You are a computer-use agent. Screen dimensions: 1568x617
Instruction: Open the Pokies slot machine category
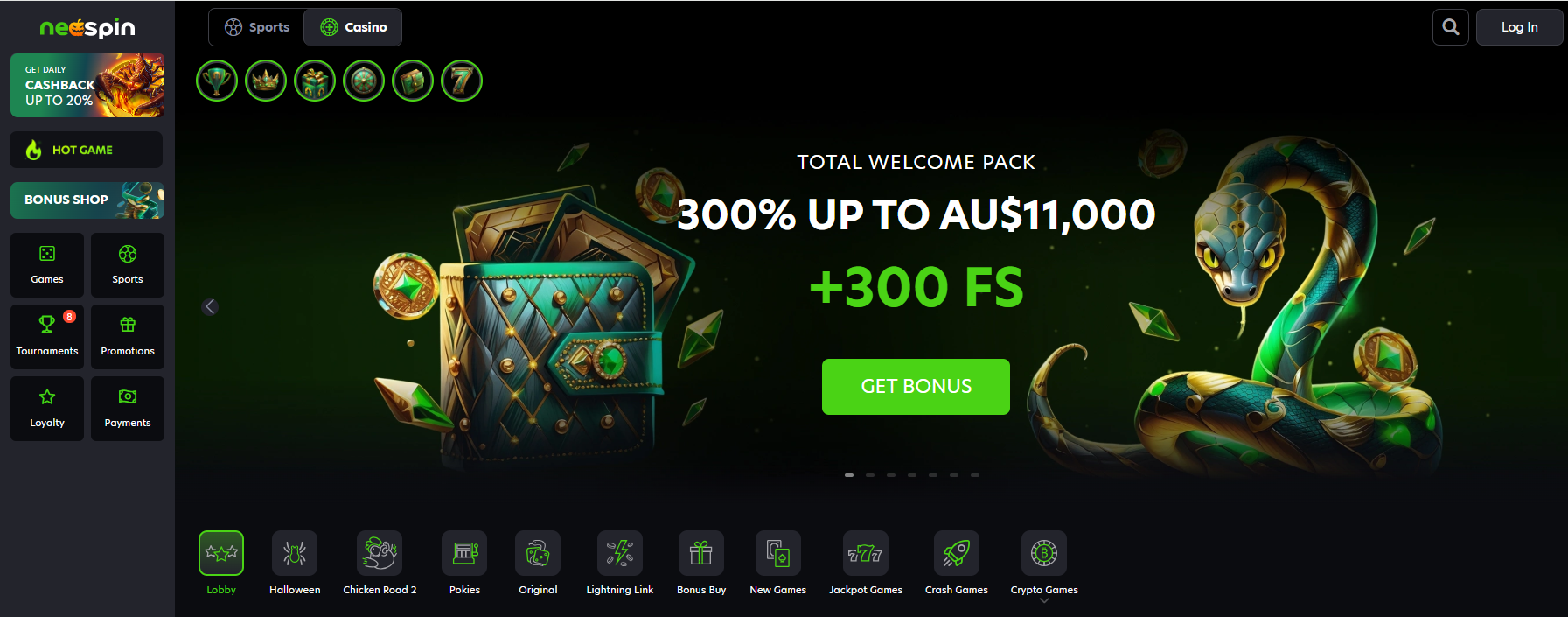[x=464, y=553]
